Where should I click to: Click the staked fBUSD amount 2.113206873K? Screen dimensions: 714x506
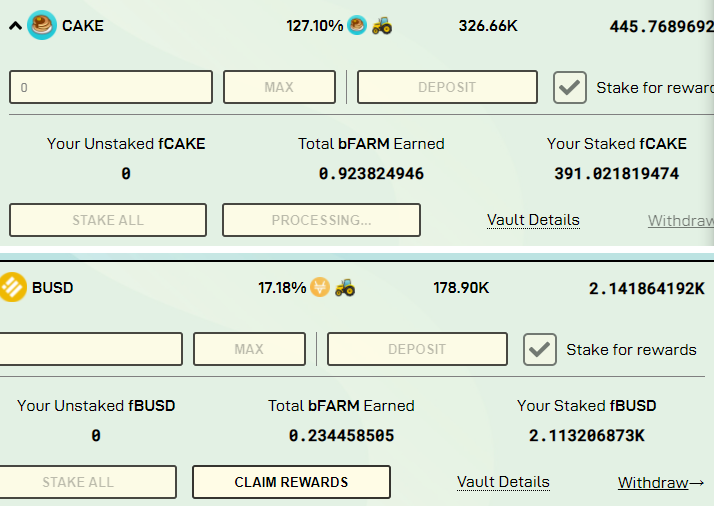tap(586, 435)
